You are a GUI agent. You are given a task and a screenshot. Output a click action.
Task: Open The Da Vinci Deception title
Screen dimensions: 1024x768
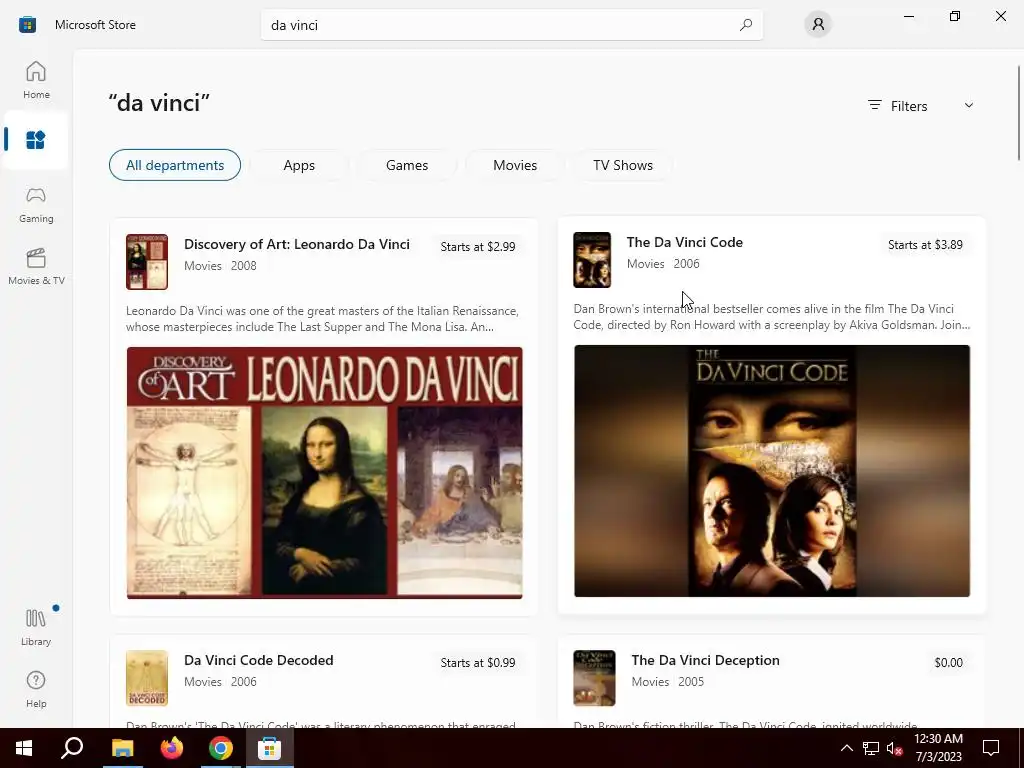(705, 660)
